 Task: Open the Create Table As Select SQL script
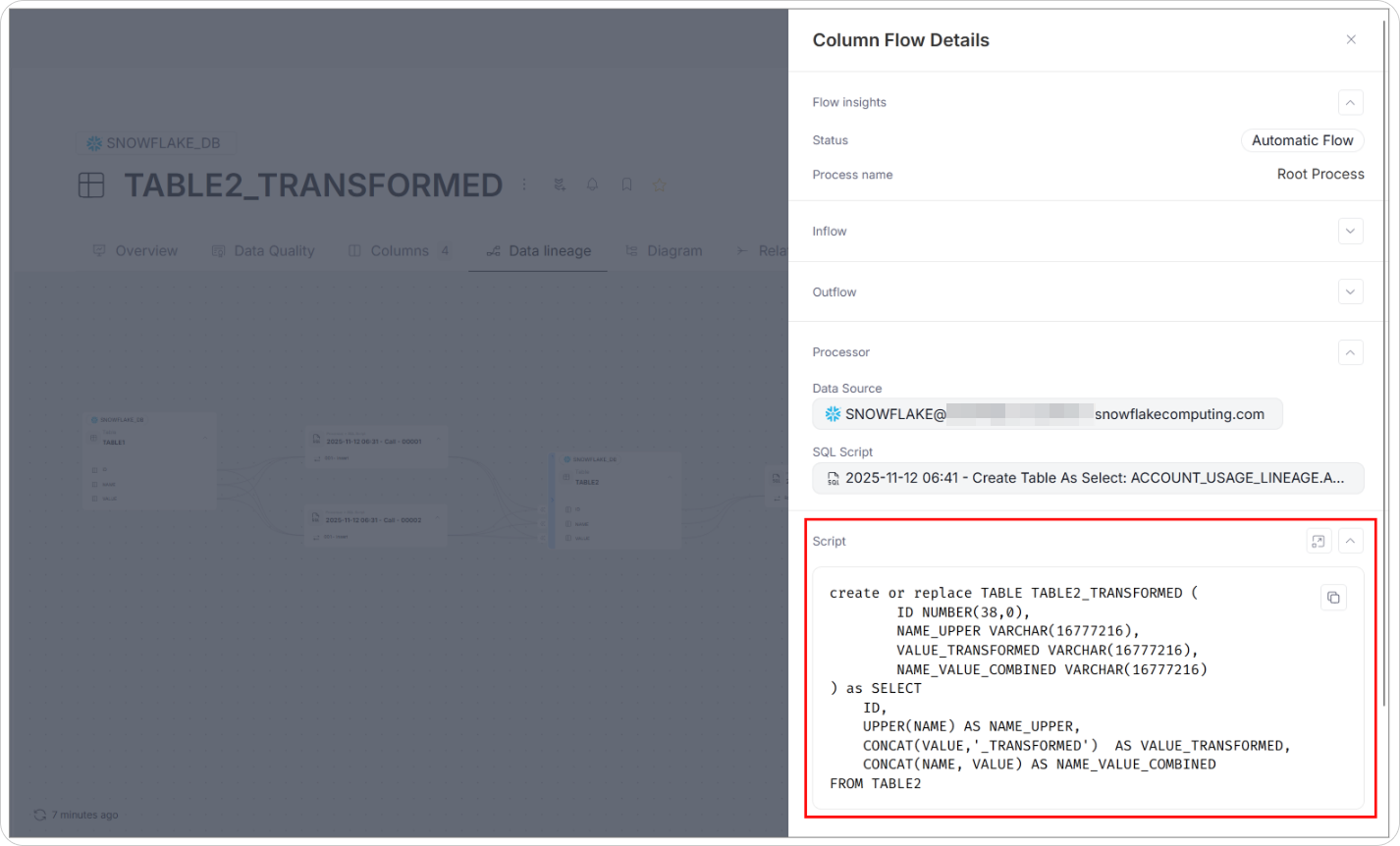coord(1088,478)
